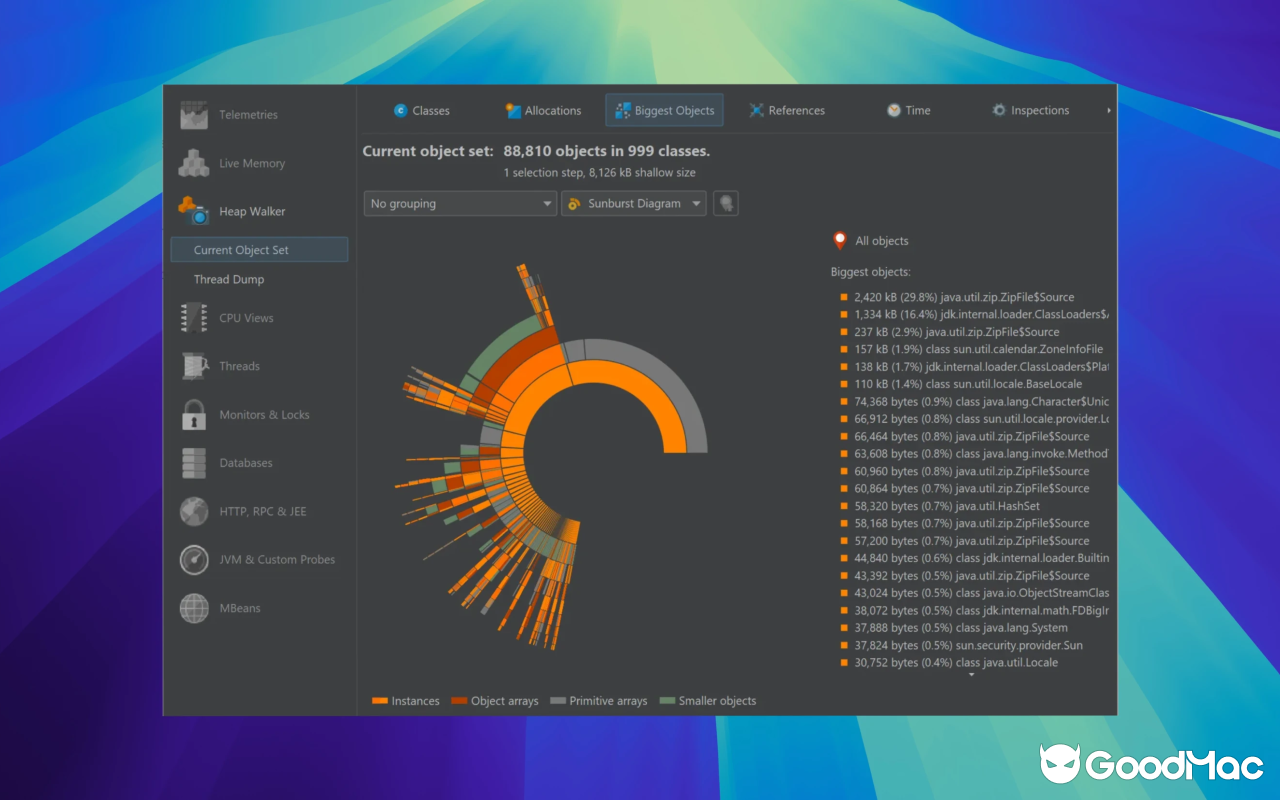Image resolution: width=1280 pixels, height=800 pixels.
Task: Select Thread Dump in the sidebar
Action: (x=229, y=279)
